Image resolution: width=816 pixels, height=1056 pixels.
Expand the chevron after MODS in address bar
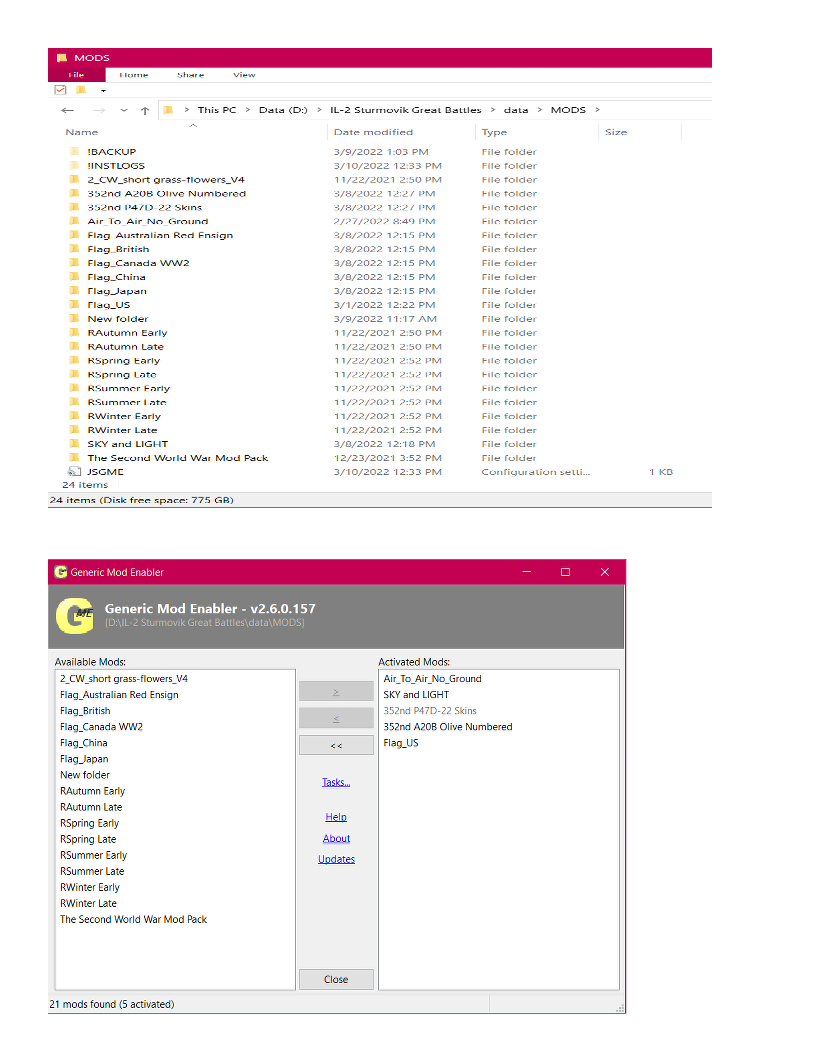[597, 110]
